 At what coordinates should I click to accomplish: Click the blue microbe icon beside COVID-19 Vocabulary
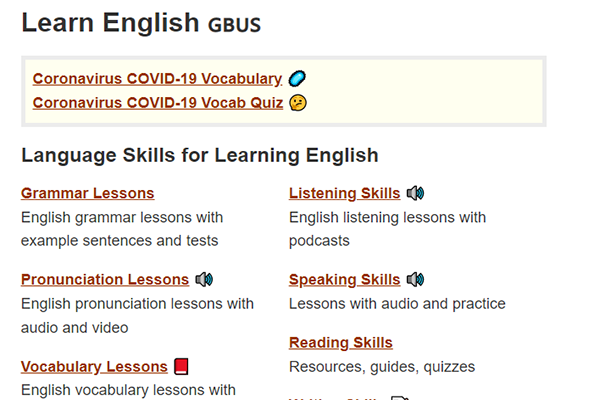coord(297,78)
